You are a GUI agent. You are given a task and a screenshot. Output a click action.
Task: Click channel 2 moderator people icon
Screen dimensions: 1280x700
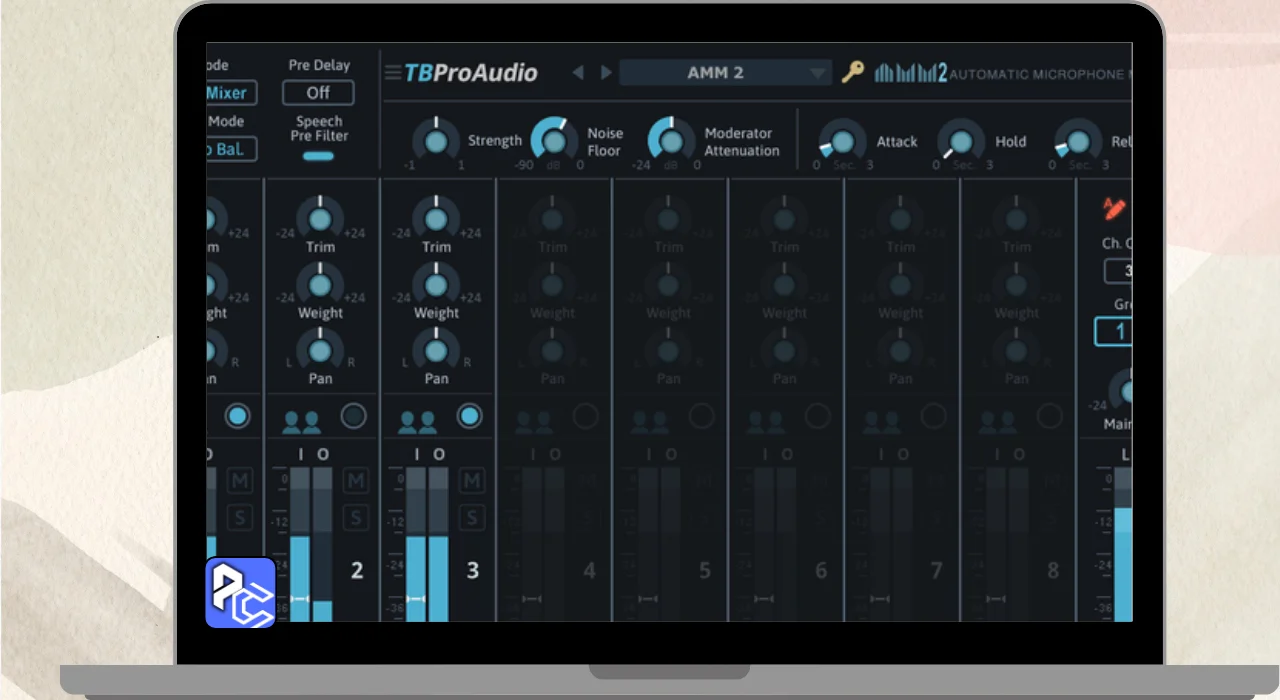tap(301, 422)
